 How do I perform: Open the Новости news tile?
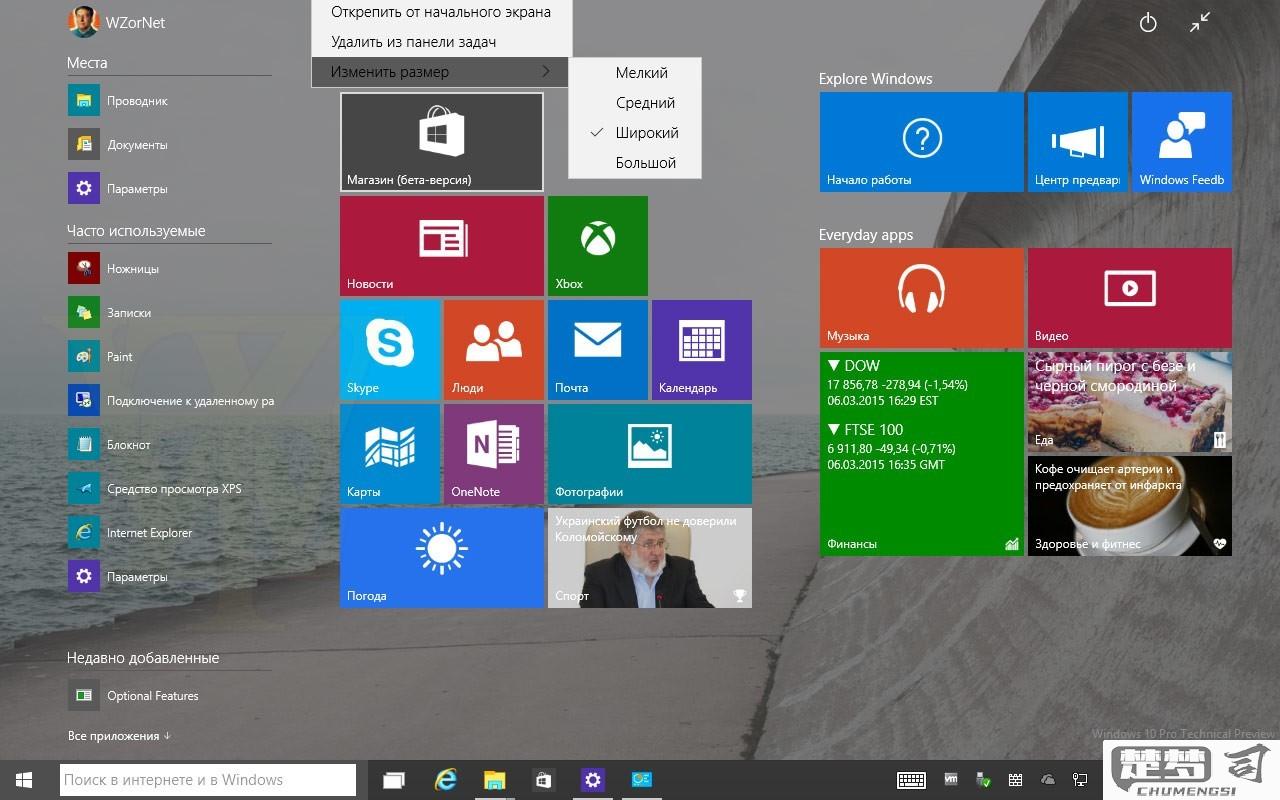pos(442,246)
